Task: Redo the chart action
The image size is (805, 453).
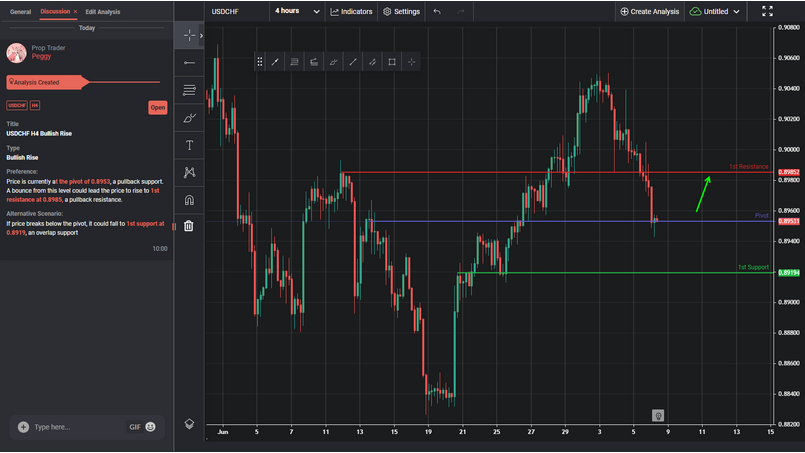Action: [461, 11]
